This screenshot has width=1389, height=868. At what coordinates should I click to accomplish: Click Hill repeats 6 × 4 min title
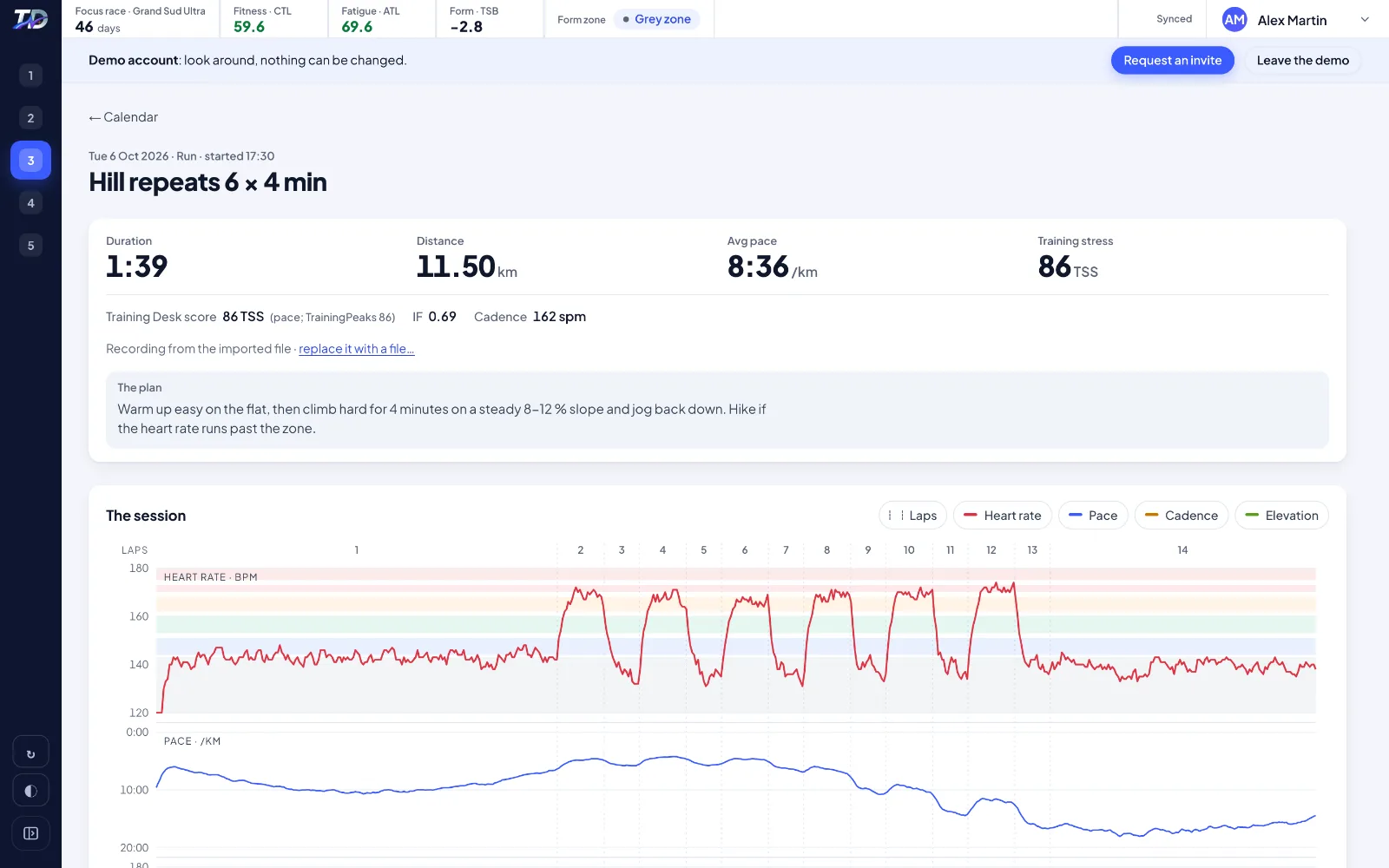pos(208,182)
